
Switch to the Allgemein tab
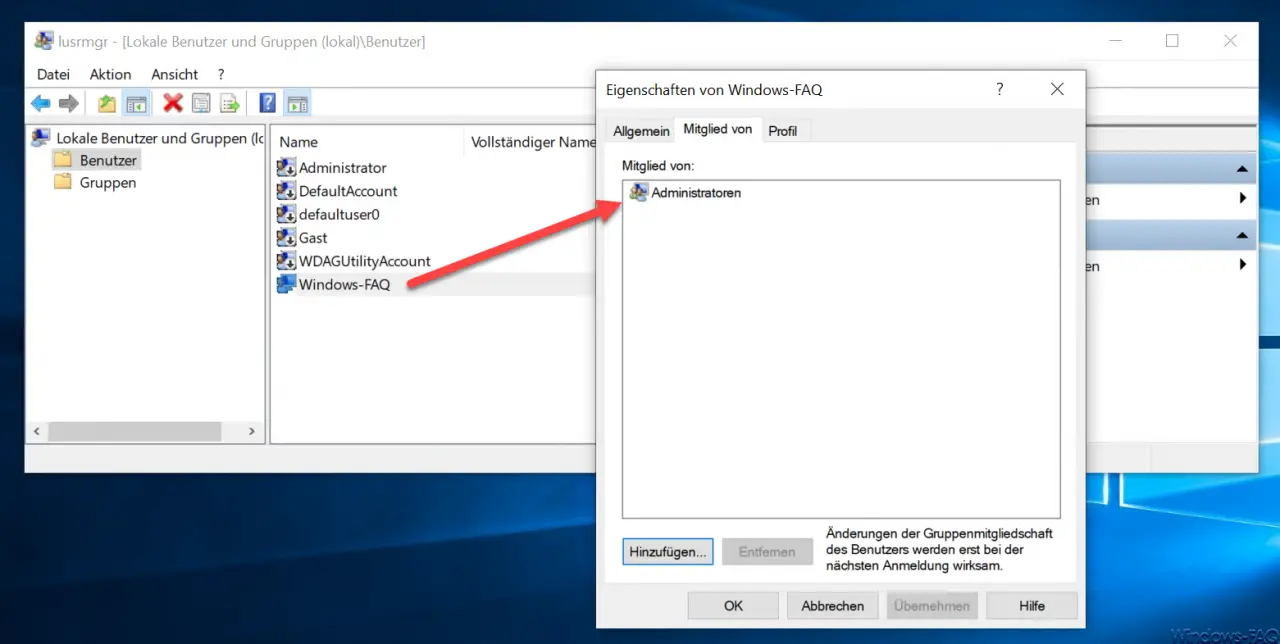(x=641, y=131)
